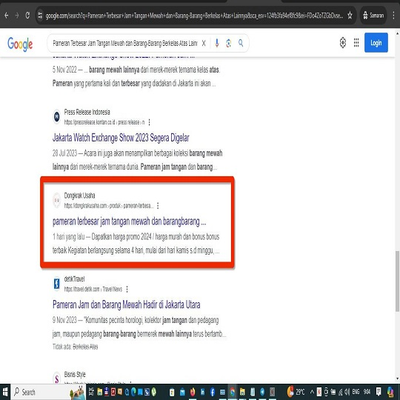Open Google quick settings gear
This screenshot has width=400, height=400.
[343, 43]
